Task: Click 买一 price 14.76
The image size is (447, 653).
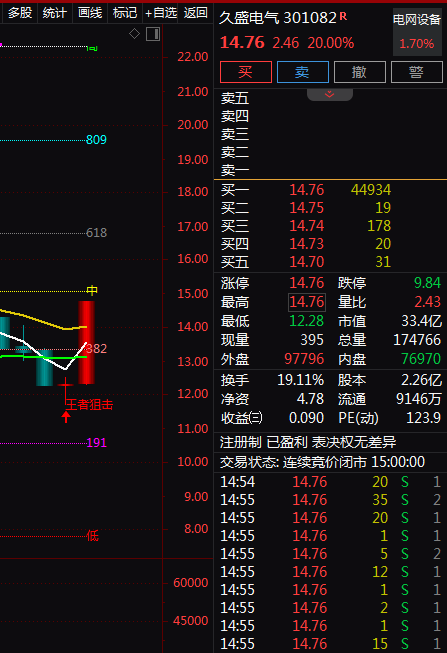Action: [x=307, y=190]
